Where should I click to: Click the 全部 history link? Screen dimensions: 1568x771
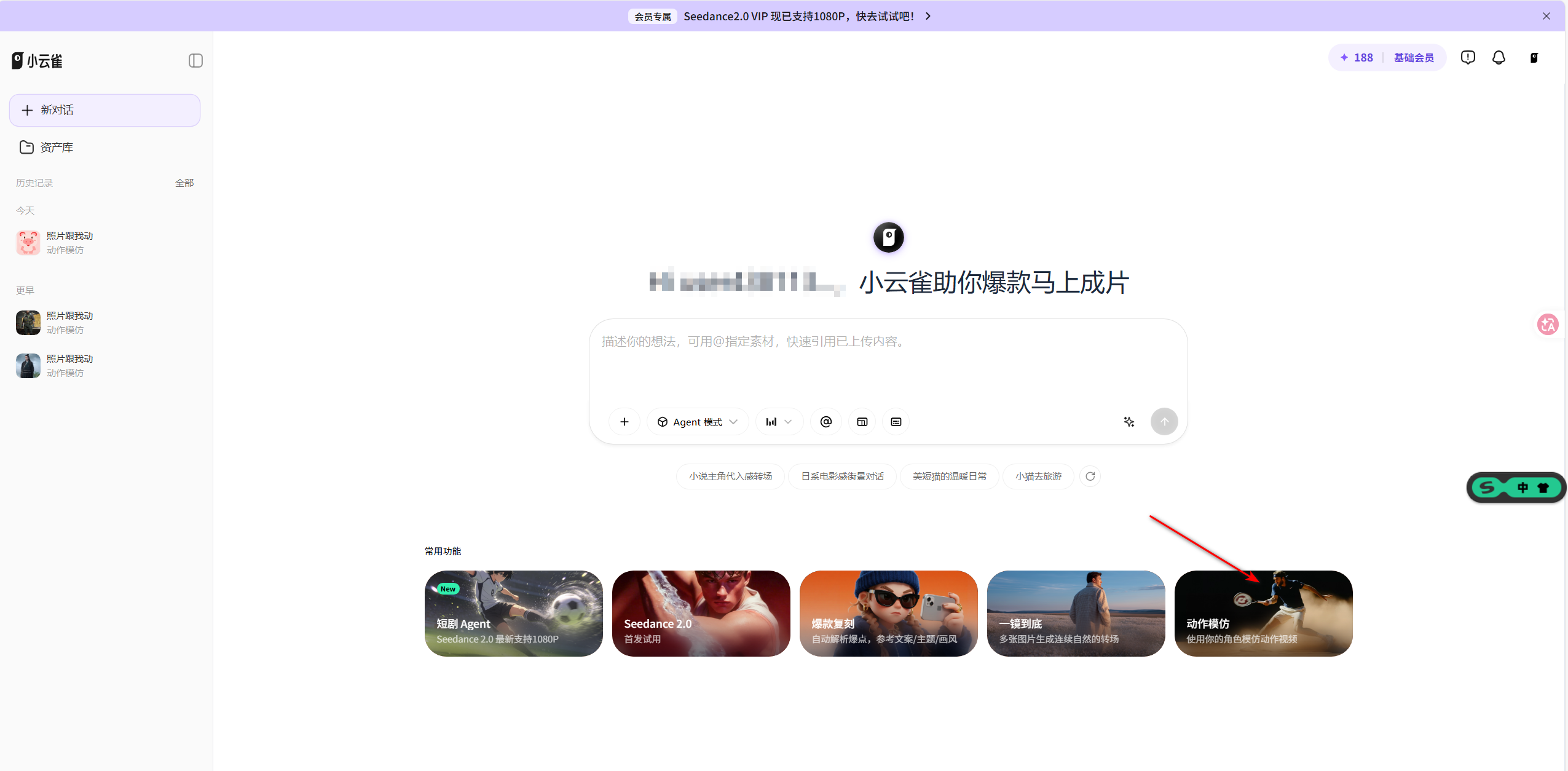click(184, 183)
